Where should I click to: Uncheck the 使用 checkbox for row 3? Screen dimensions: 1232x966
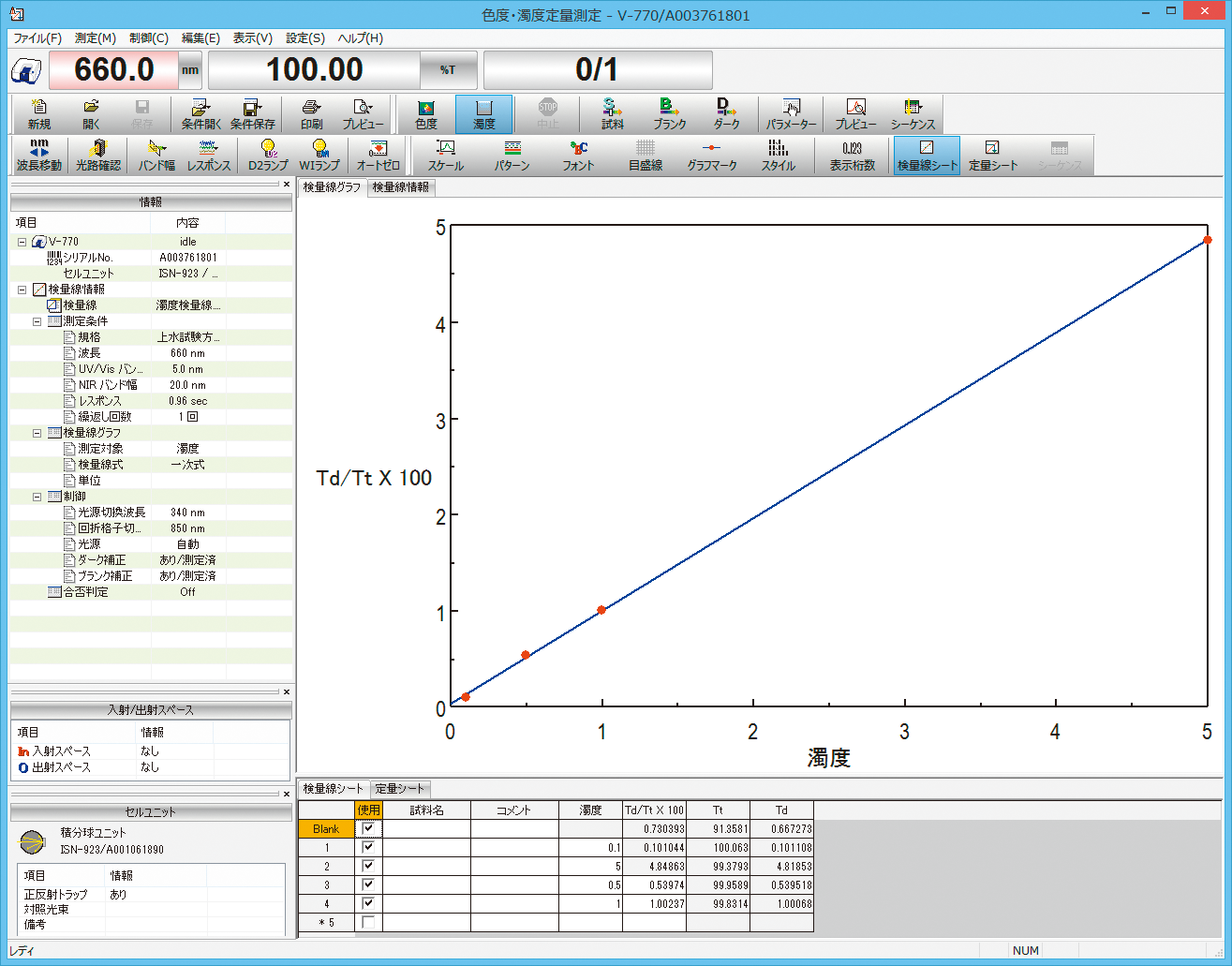[x=368, y=884]
